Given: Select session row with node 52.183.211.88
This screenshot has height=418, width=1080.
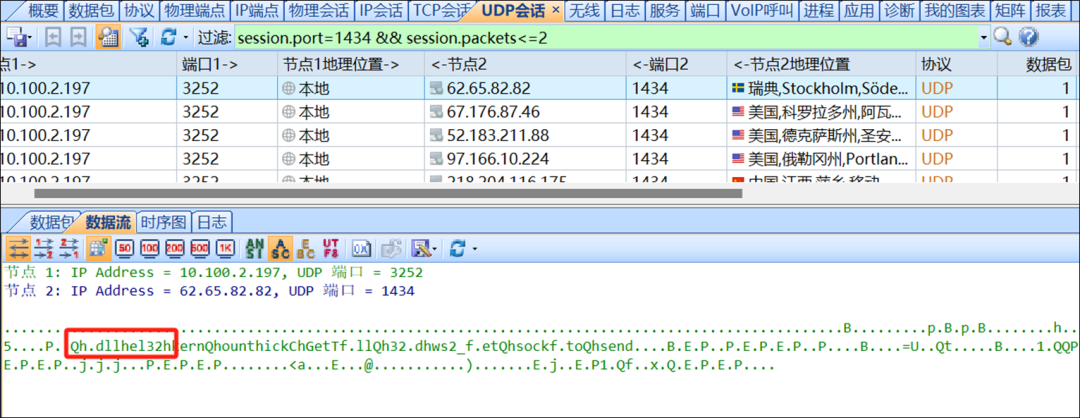Looking at the screenshot, I should (x=540, y=135).
